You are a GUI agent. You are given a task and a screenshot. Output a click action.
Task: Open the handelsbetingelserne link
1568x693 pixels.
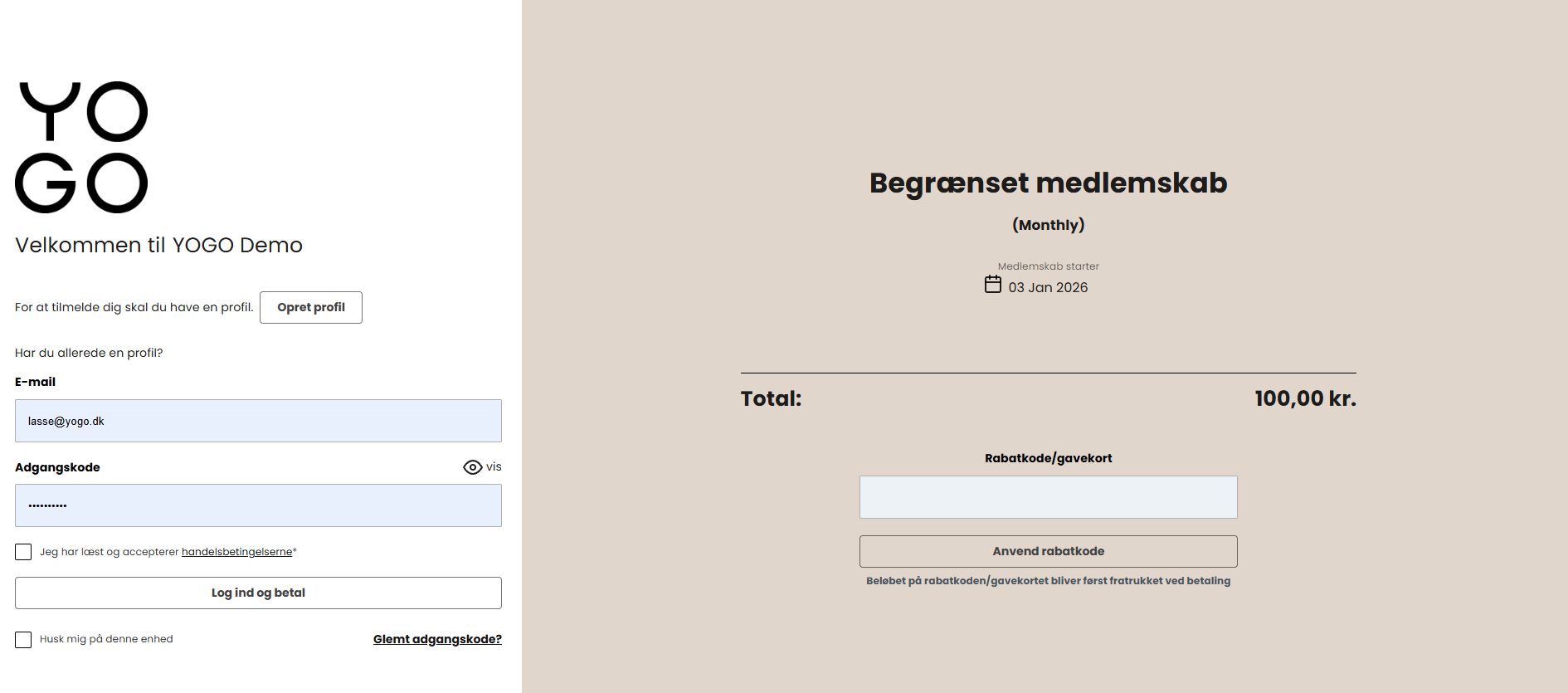(236, 552)
